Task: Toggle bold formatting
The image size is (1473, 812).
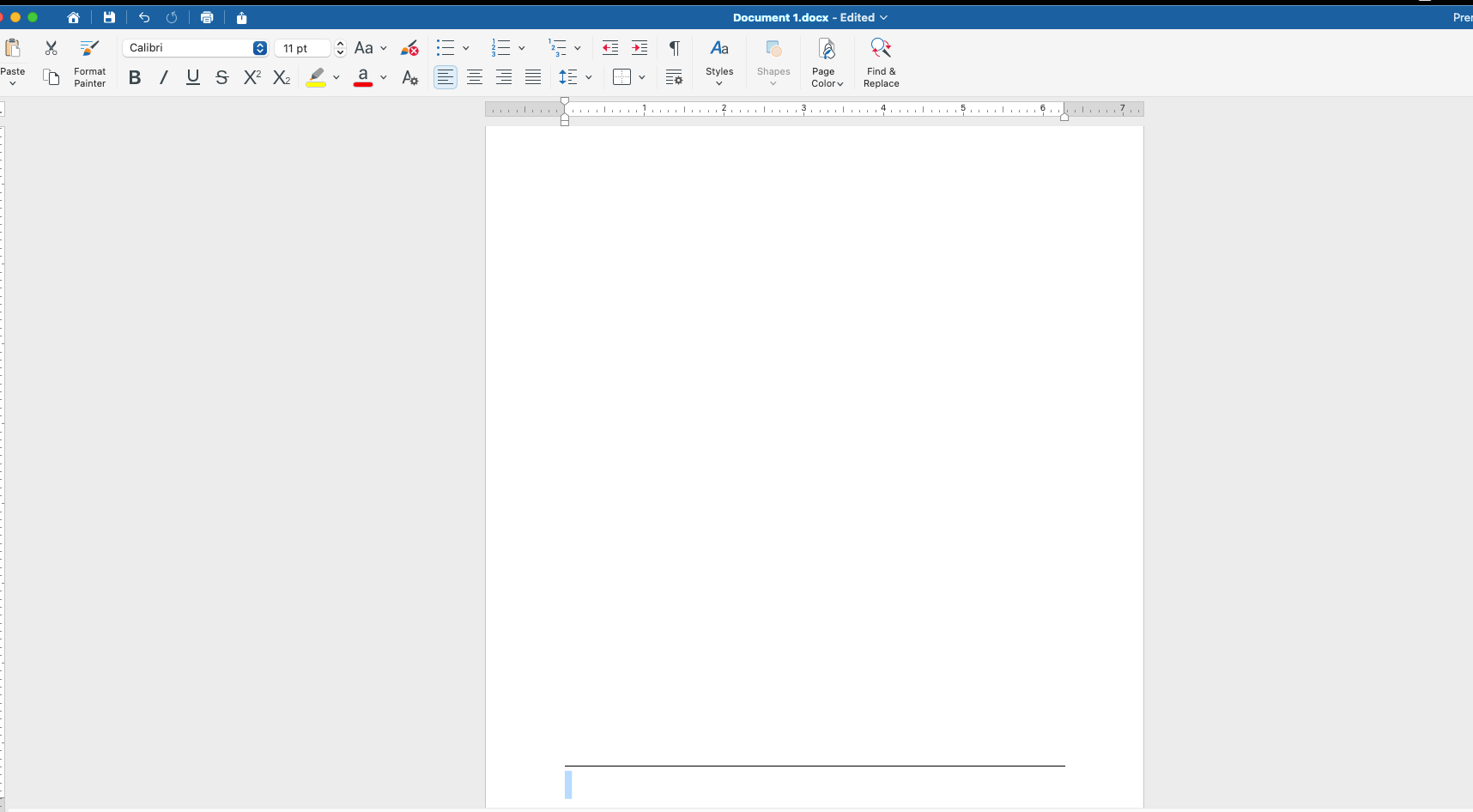Action: point(134,77)
